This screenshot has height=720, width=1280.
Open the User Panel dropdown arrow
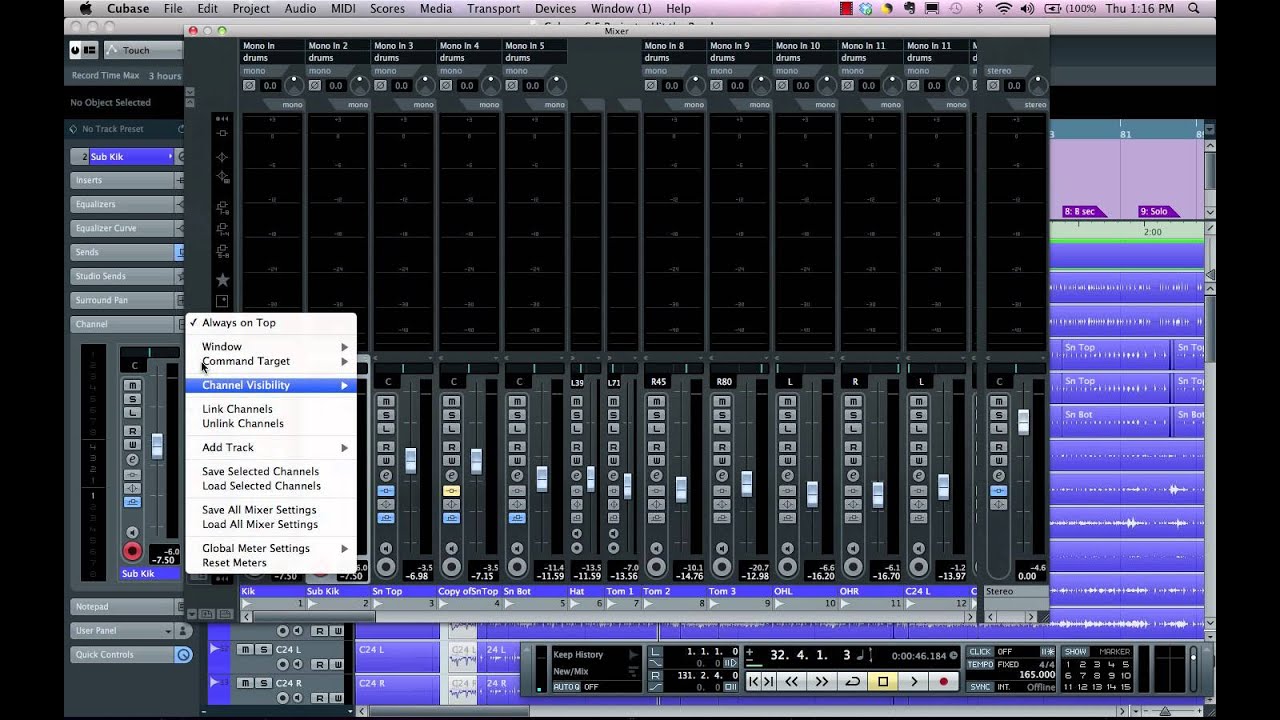coord(168,631)
